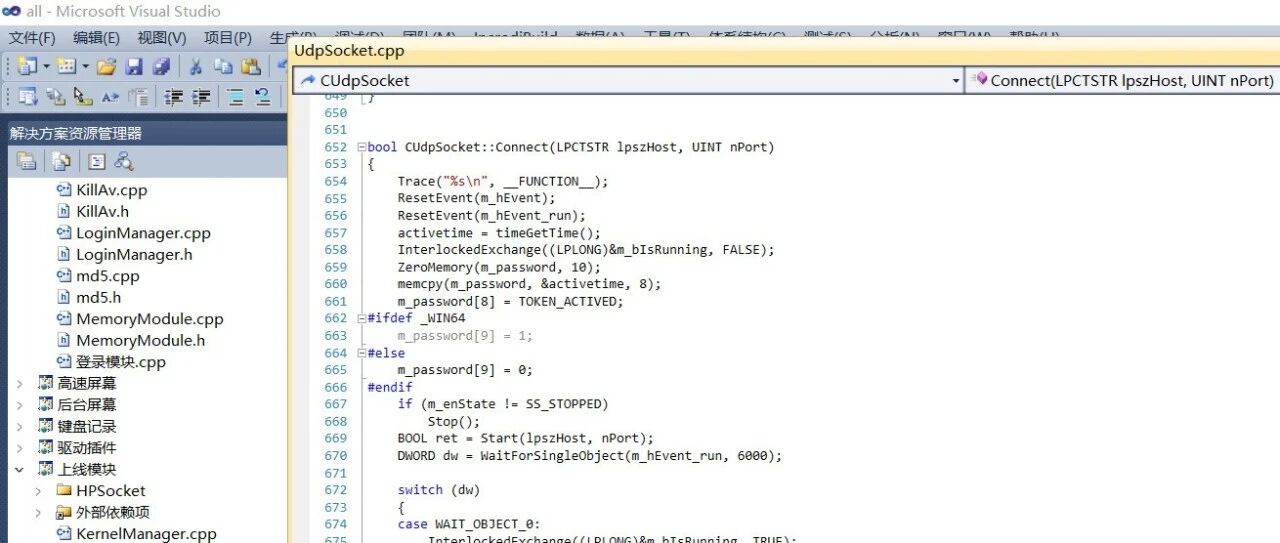Click the Complete Word 'A' icon

point(110,97)
